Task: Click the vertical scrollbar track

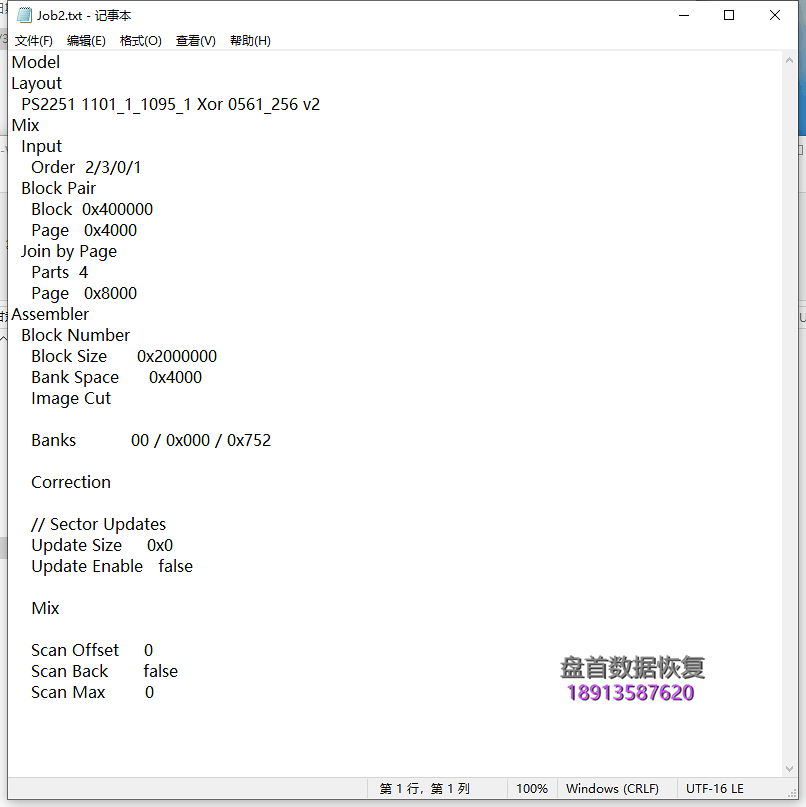Action: [790, 400]
